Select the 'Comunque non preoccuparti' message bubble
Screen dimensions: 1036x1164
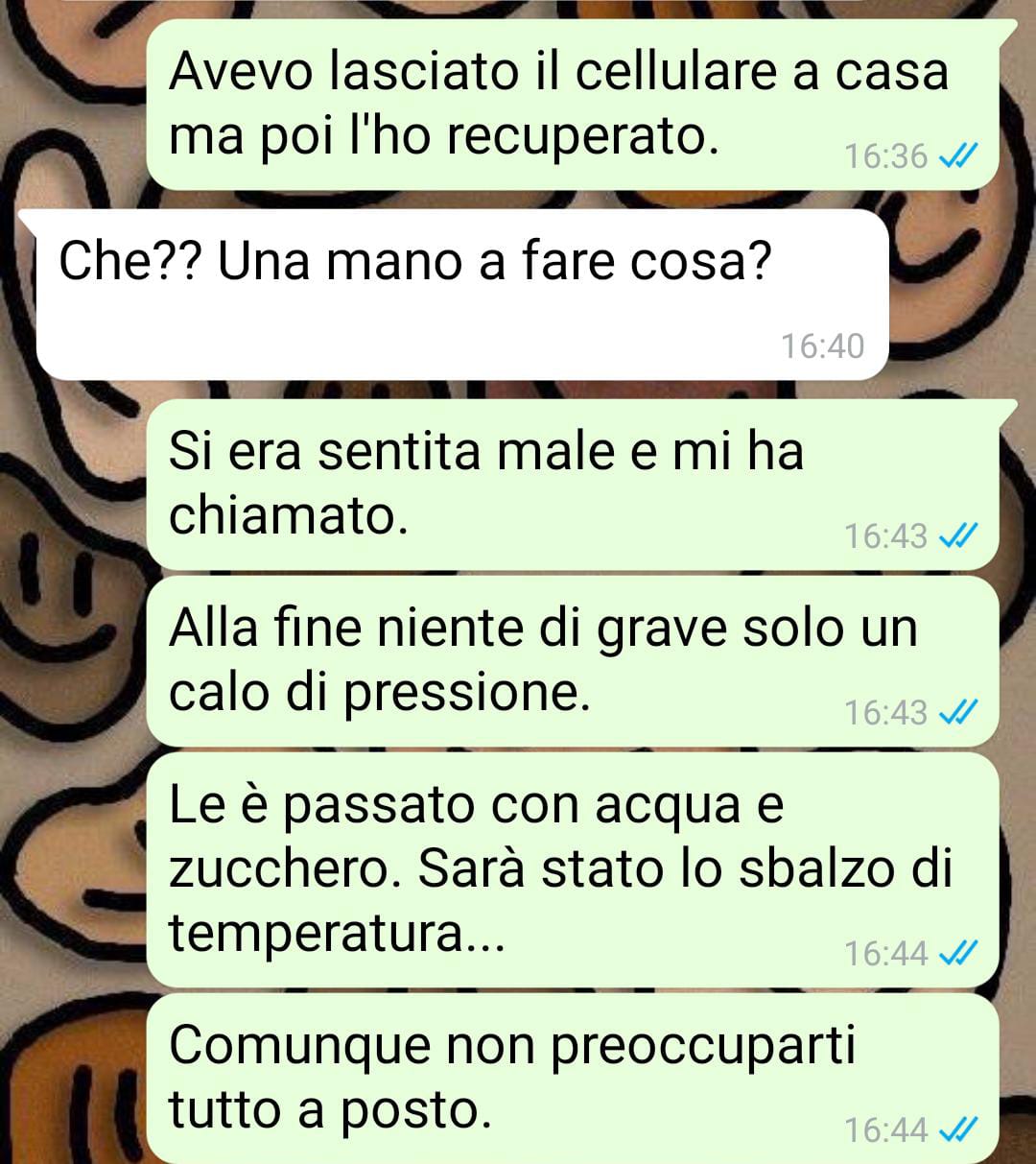(573, 1079)
